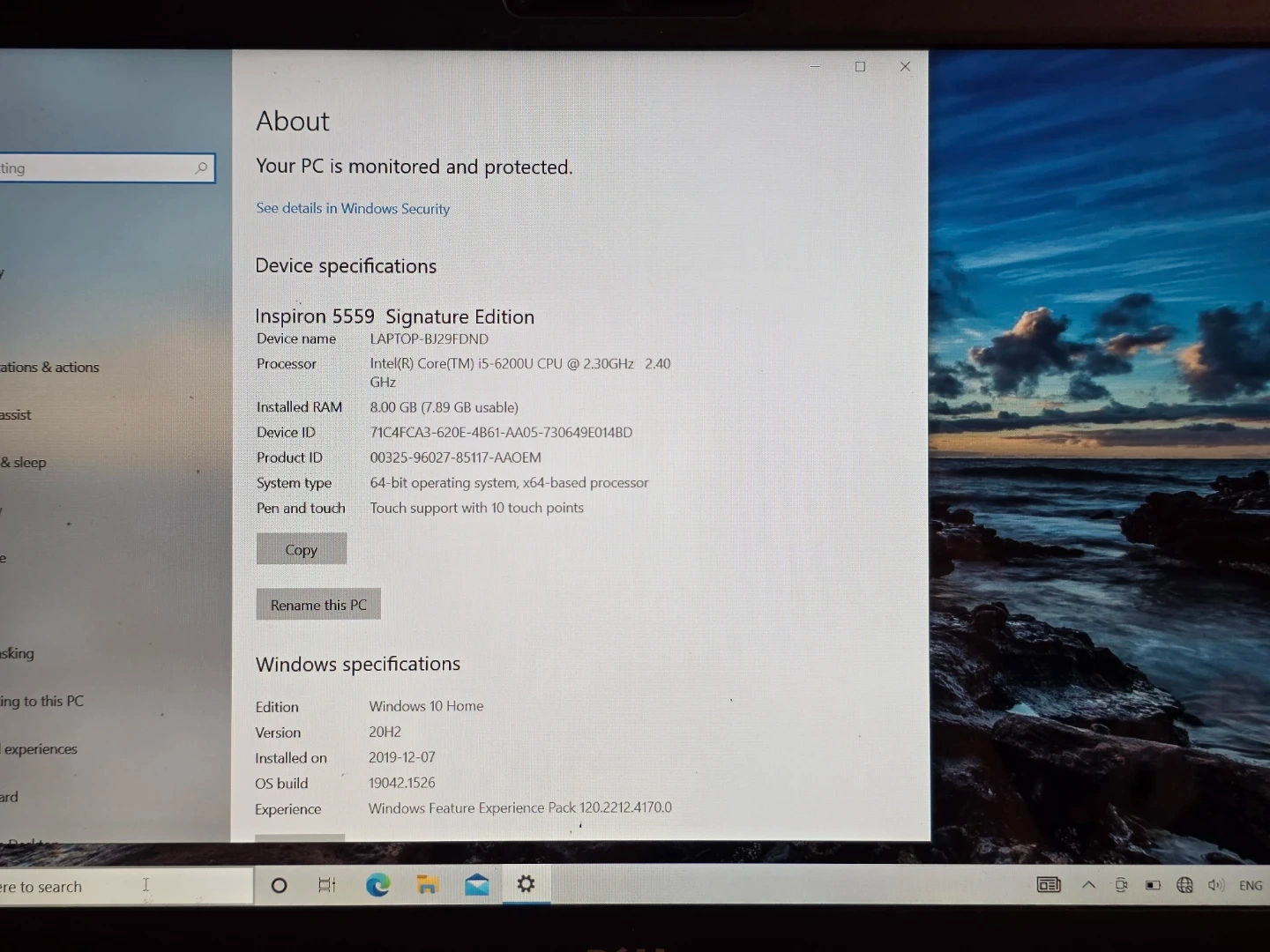The height and width of the screenshot is (952, 1270).
Task: Select the Settings gear taskbar icon
Action: 527,884
